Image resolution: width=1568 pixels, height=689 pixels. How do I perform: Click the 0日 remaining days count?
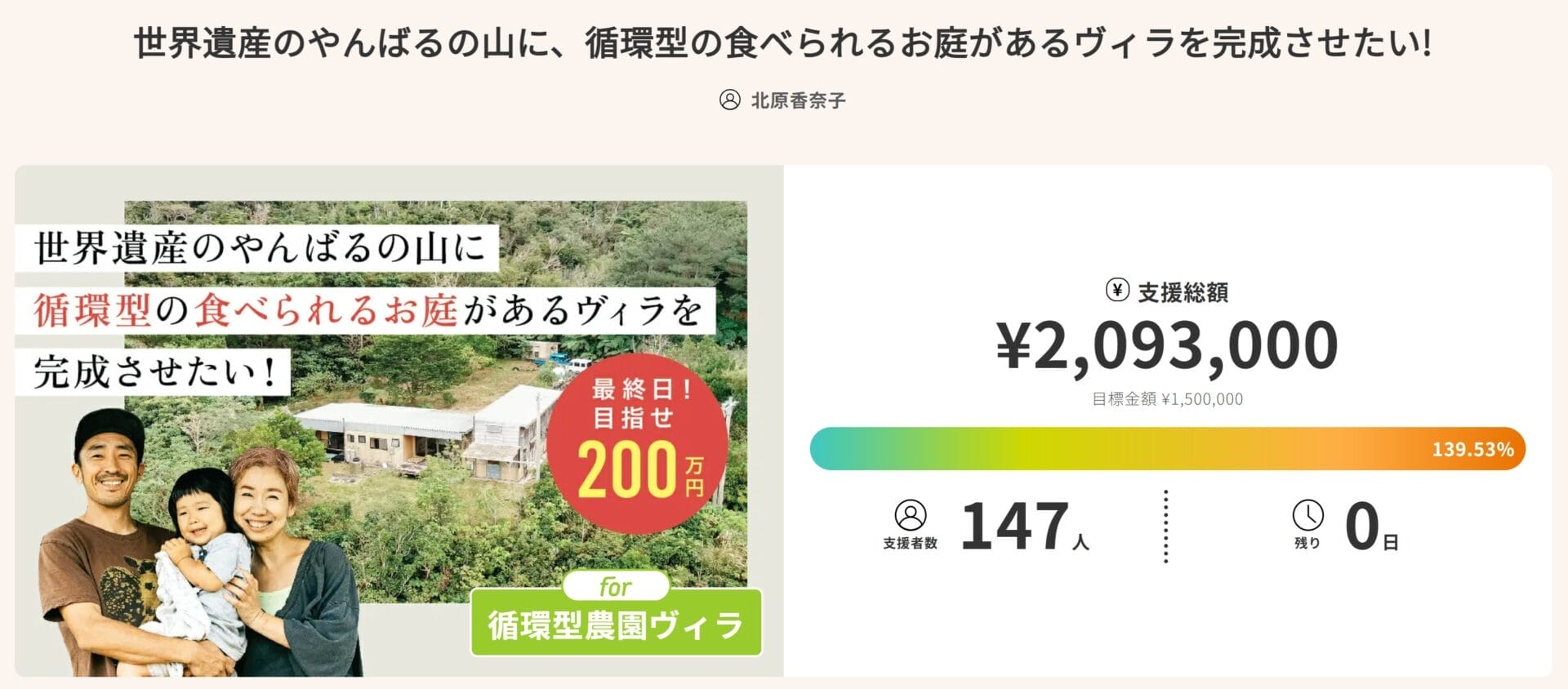[1371, 527]
